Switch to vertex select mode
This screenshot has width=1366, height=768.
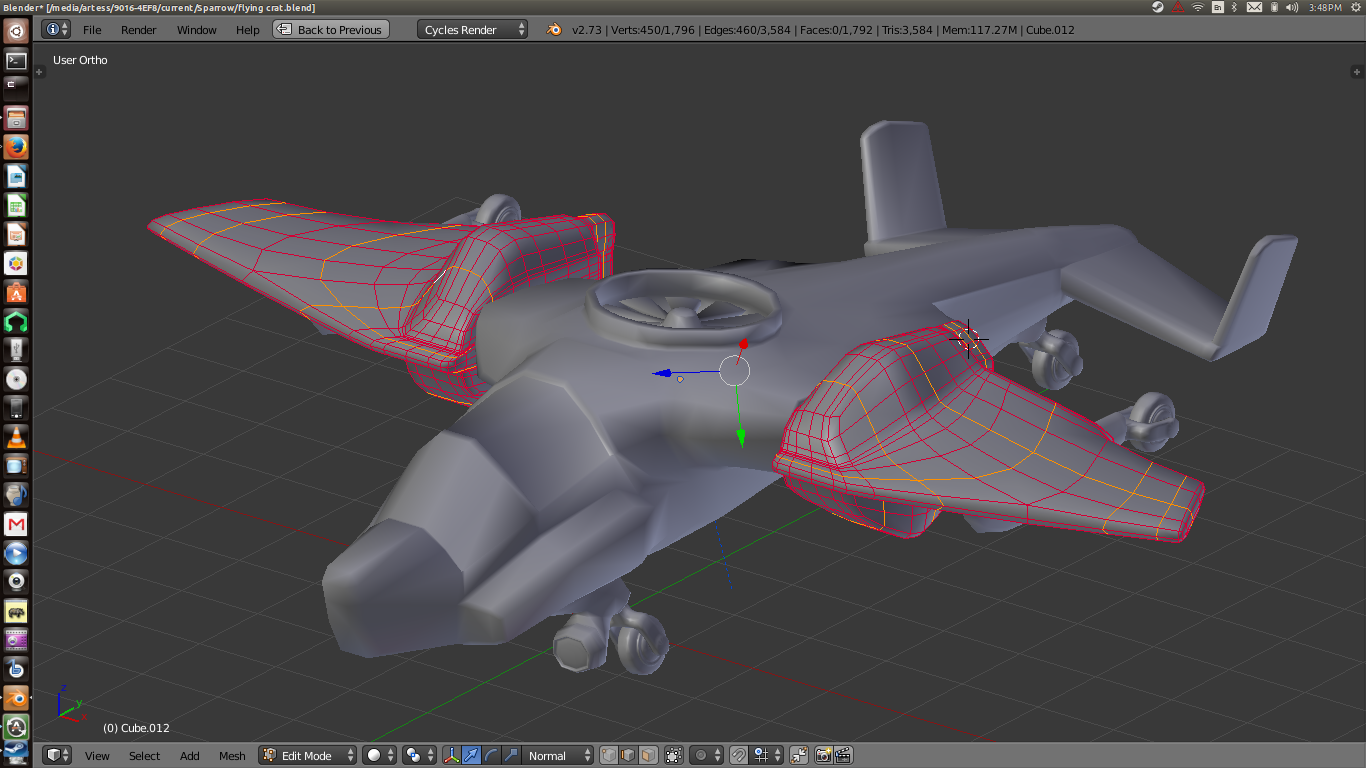coord(608,756)
